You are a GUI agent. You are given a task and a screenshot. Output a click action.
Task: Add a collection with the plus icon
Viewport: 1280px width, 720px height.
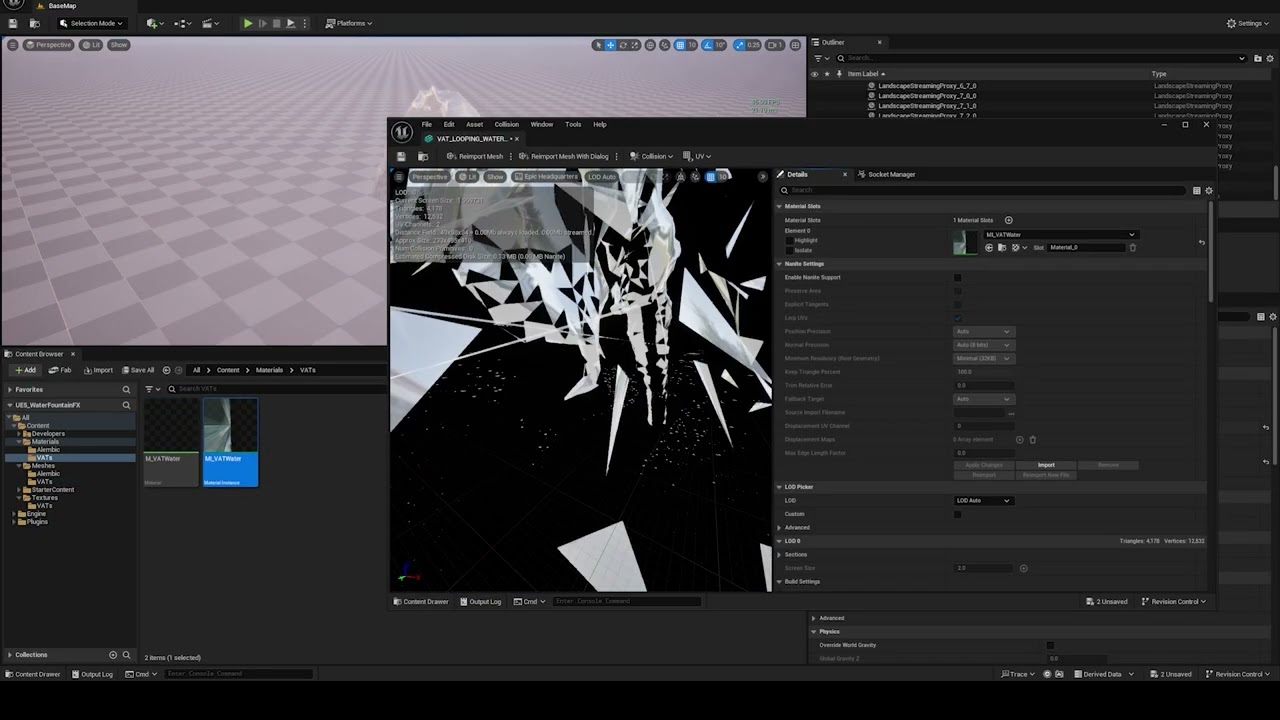112,655
